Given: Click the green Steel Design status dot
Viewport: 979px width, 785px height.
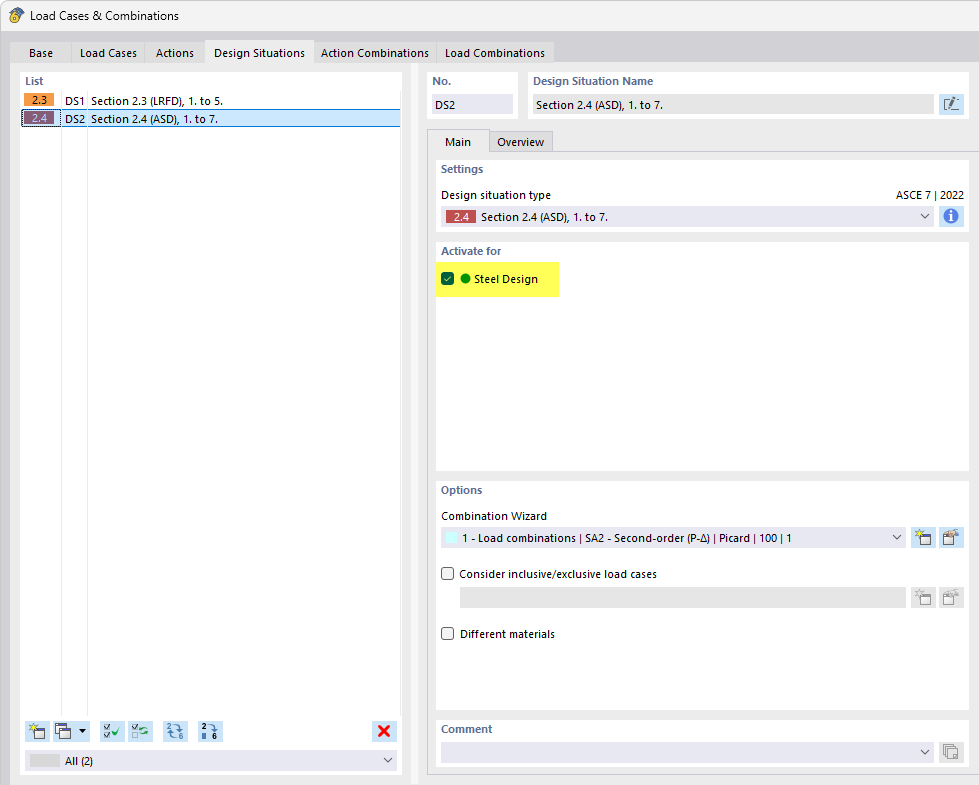Looking at the screenshot, I should [465, 279].
